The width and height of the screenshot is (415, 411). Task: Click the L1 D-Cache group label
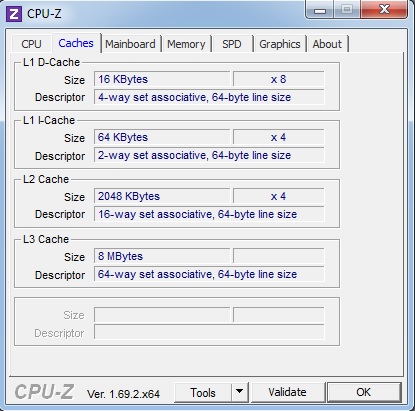coord(51,62)
